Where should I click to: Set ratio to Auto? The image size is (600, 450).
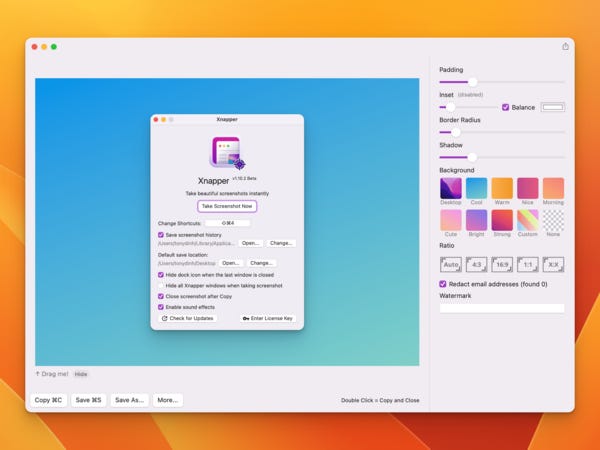coord(451,264)
